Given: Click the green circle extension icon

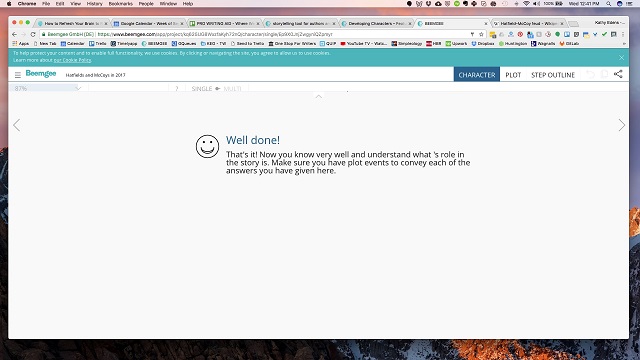Looking at the screenshot, I should pos(557,34).
